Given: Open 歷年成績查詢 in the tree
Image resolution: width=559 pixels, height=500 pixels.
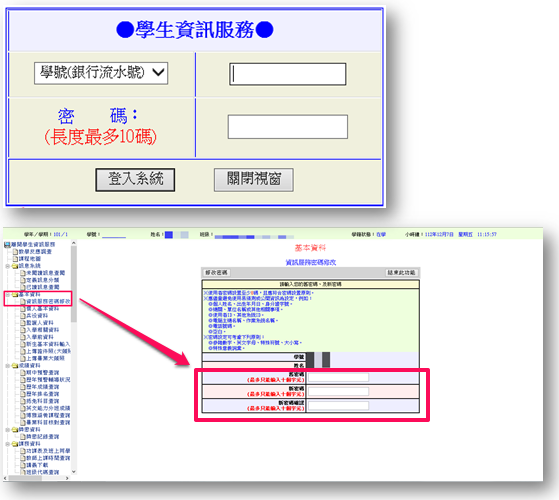Looking at the screenshot, I should [x=42, y=387].
